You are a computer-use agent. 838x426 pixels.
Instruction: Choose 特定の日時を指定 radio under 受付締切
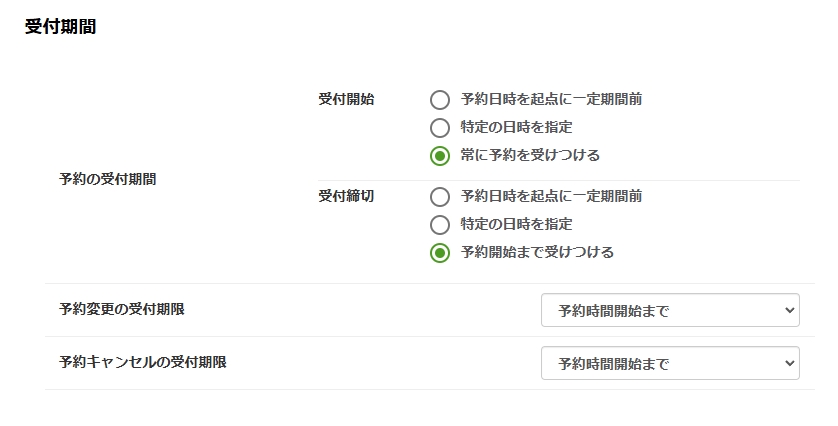[x=440, y=225]
